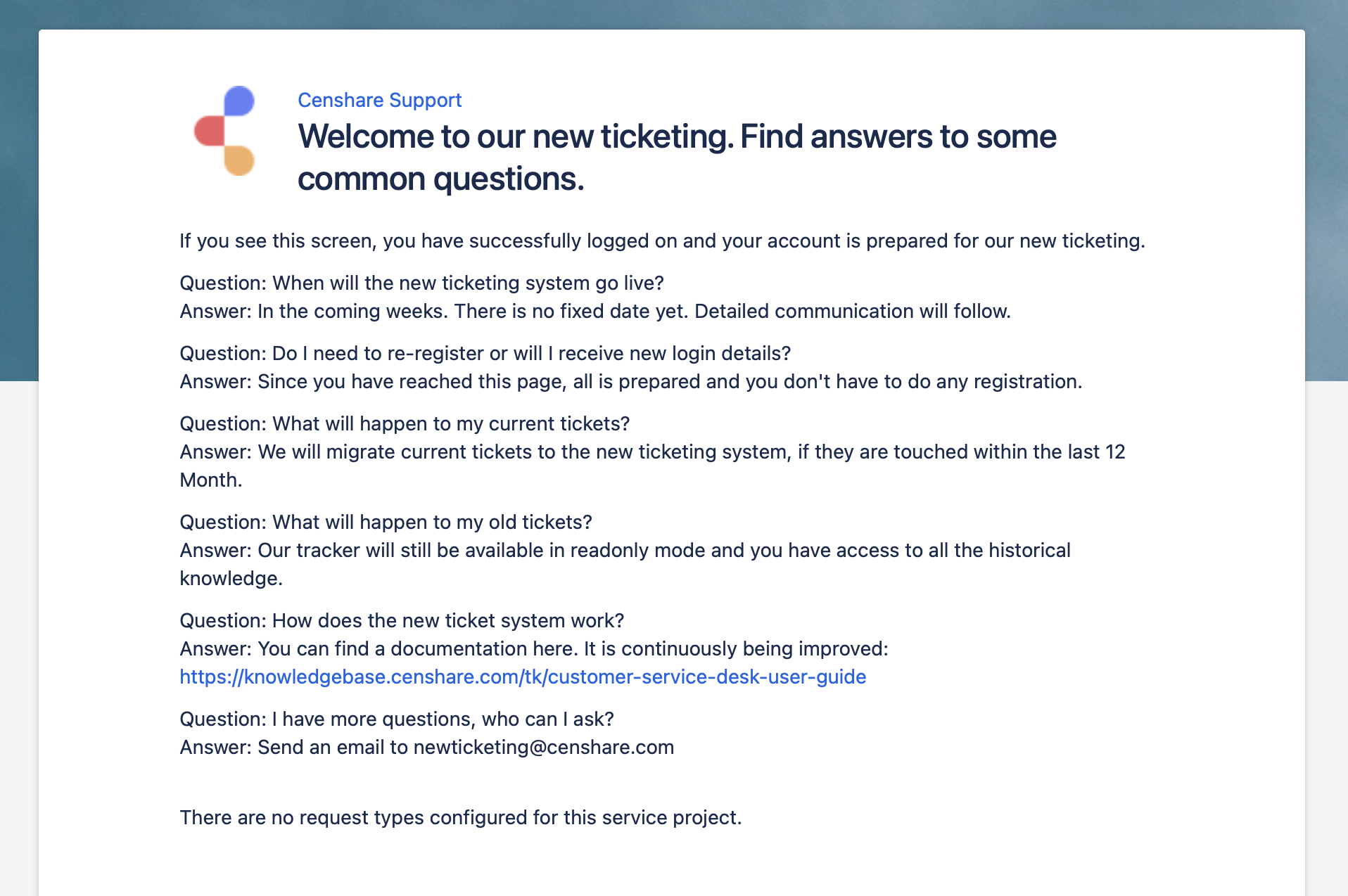Open the Censhare Support link
This screenshot has height=896, width=1348.
click(x=379, y=100)
